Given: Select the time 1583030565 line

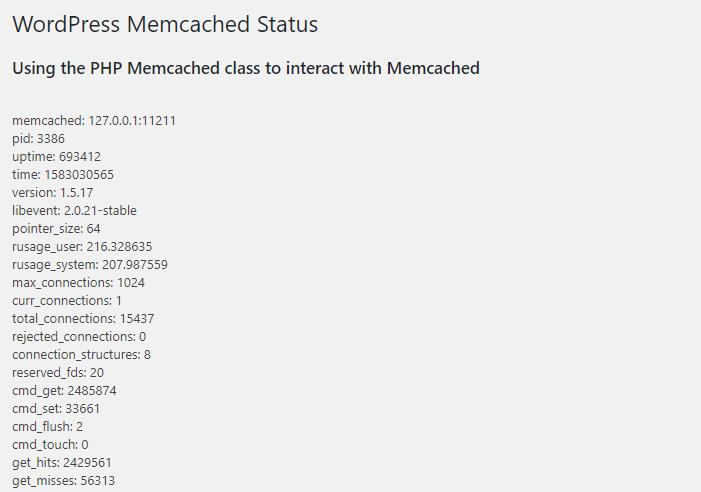Looking at the screenshot, I should (63, 175).
